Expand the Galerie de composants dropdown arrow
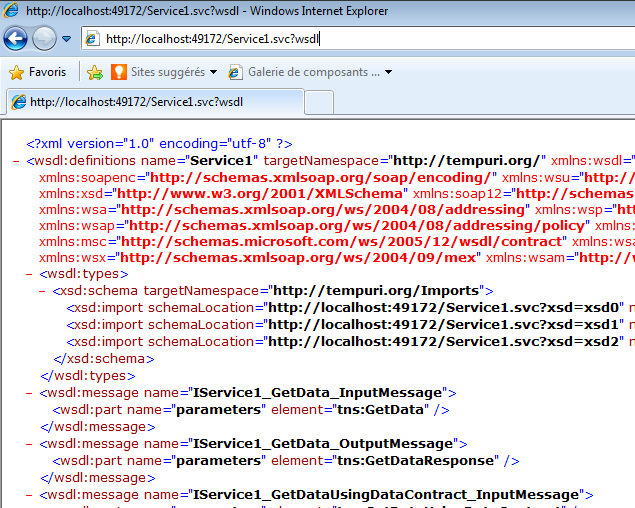 (x=388, y=72)
